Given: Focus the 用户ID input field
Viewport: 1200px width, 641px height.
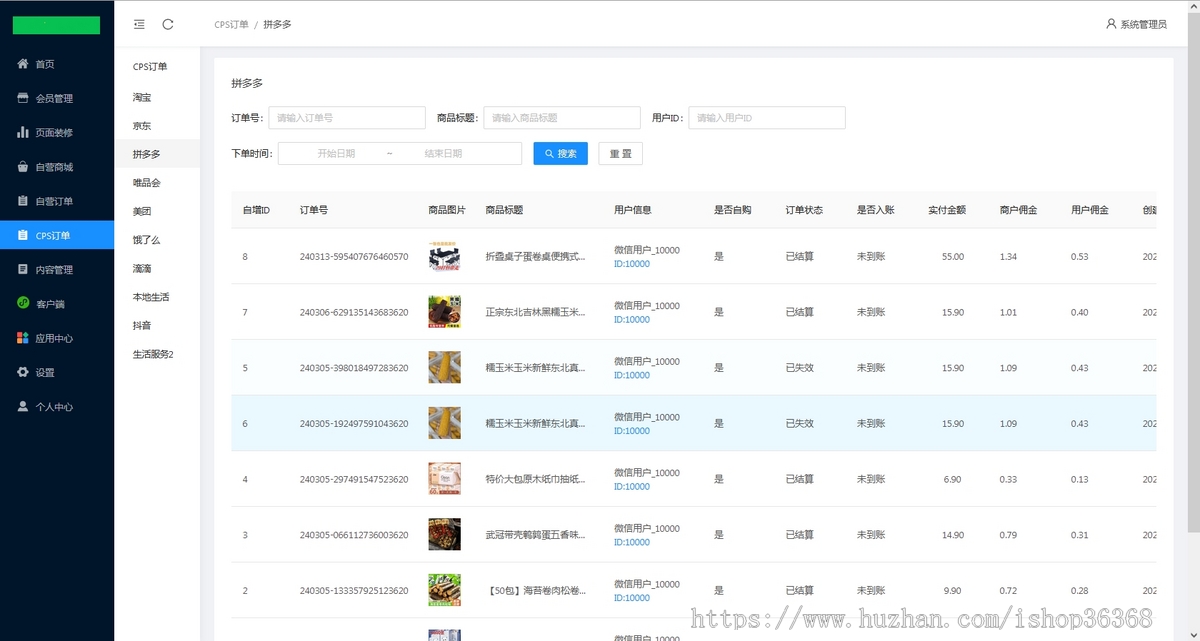Looking at the screenshot, I should point(767,118).
